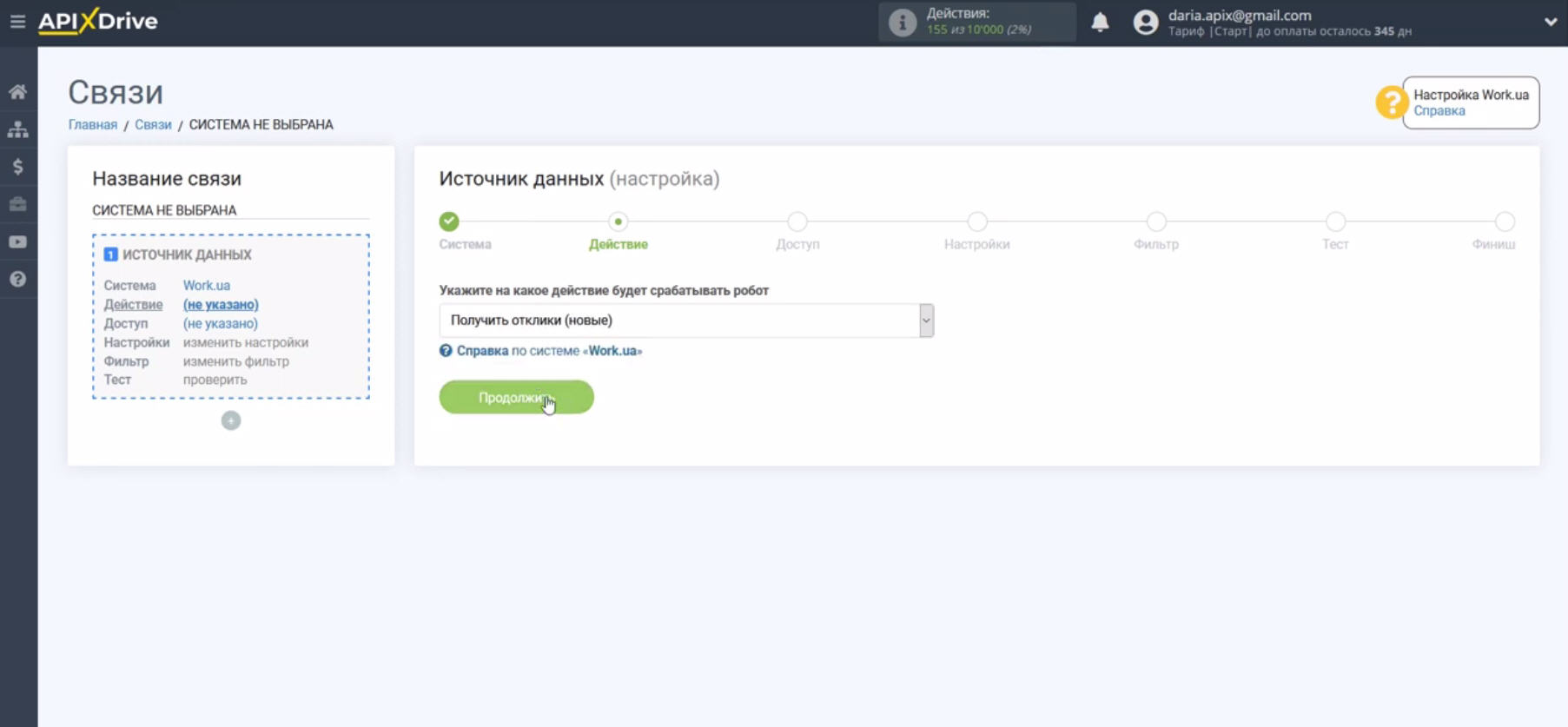The width and height of the screenshot is (1568, 727).
Task: Select the Финиш step circle
Action: coord(1505,221)
